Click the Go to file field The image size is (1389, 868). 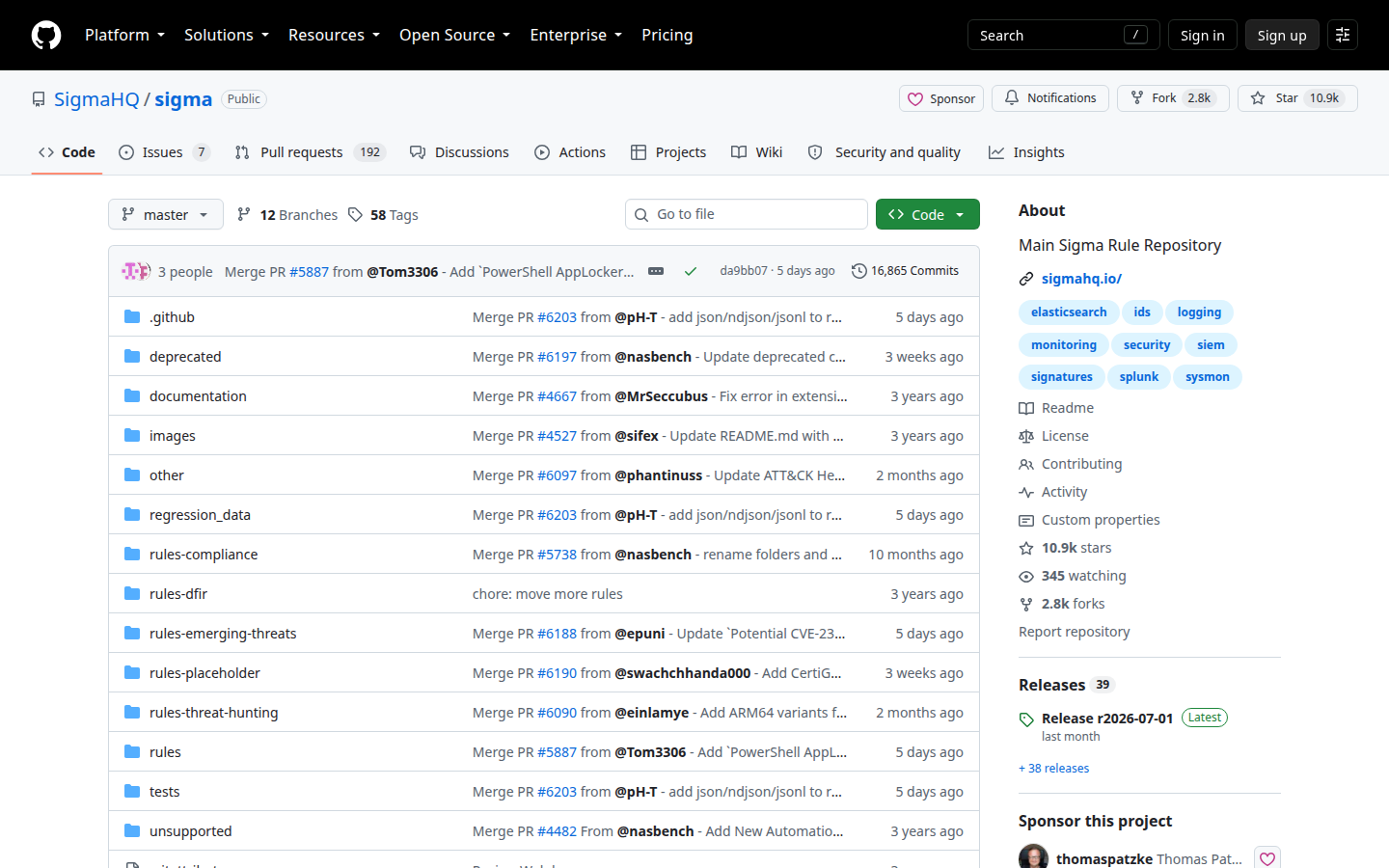pyautogui.click(x=747, y=214)
